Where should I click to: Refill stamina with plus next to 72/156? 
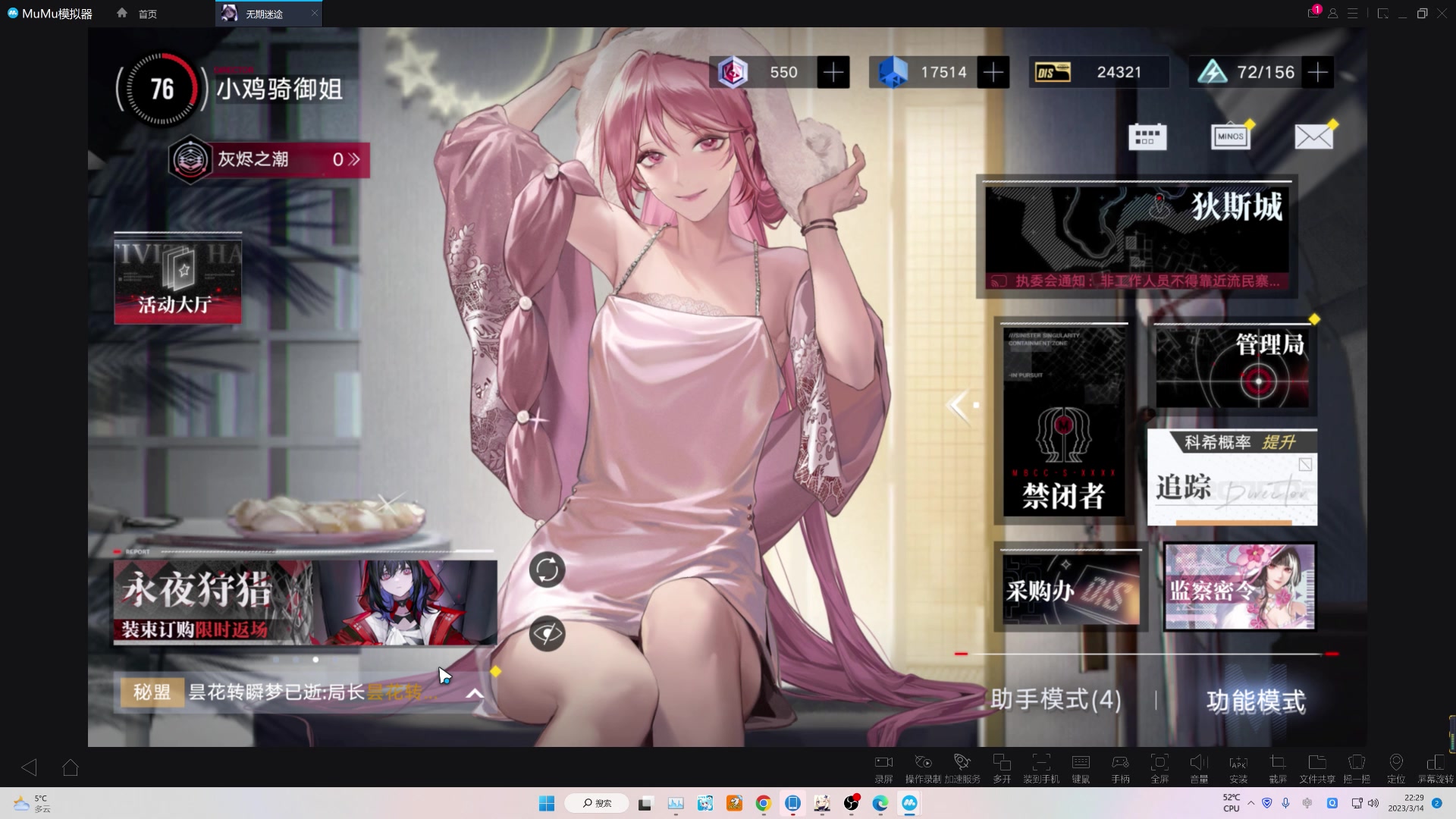point(1318,72)
